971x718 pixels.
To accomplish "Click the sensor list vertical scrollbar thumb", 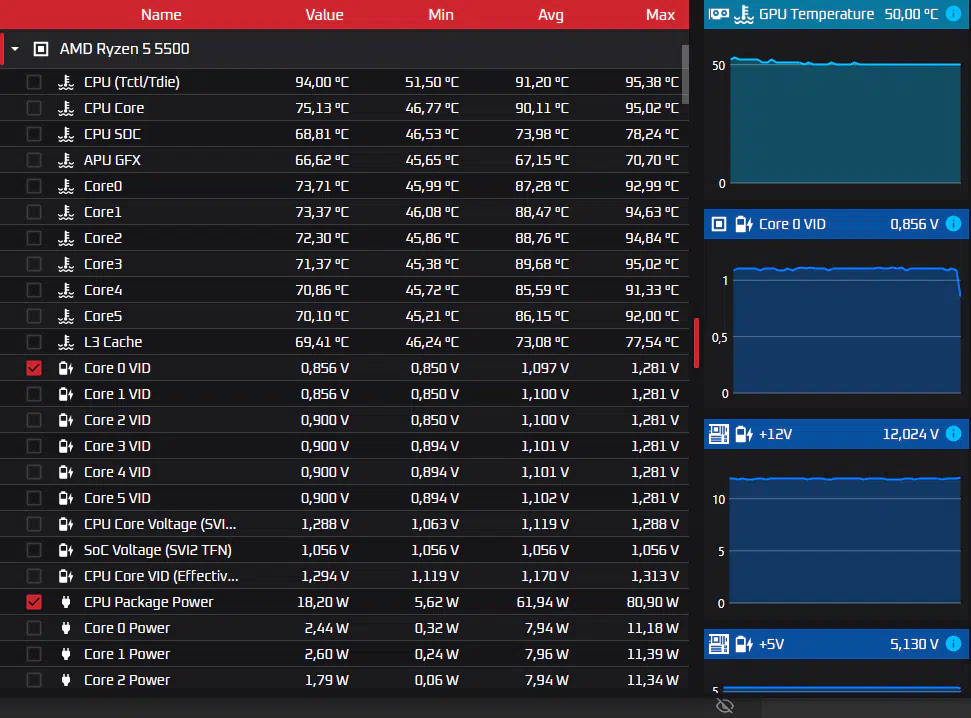I will coord(685,74).
